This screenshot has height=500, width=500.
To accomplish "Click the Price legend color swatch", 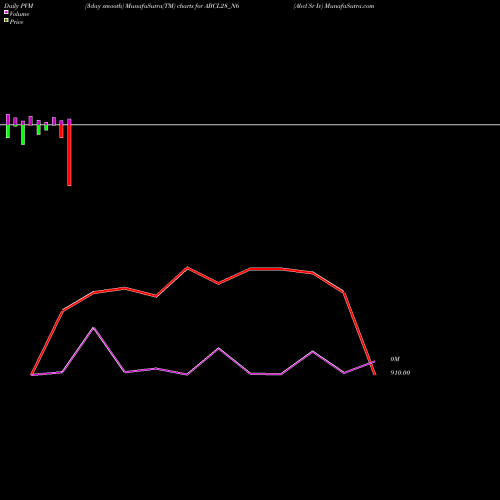I will (6, 20).
